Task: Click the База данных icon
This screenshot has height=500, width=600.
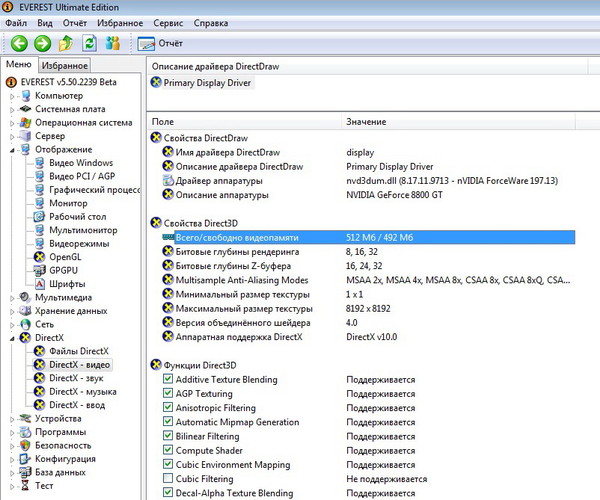Action: click(25, 472)
